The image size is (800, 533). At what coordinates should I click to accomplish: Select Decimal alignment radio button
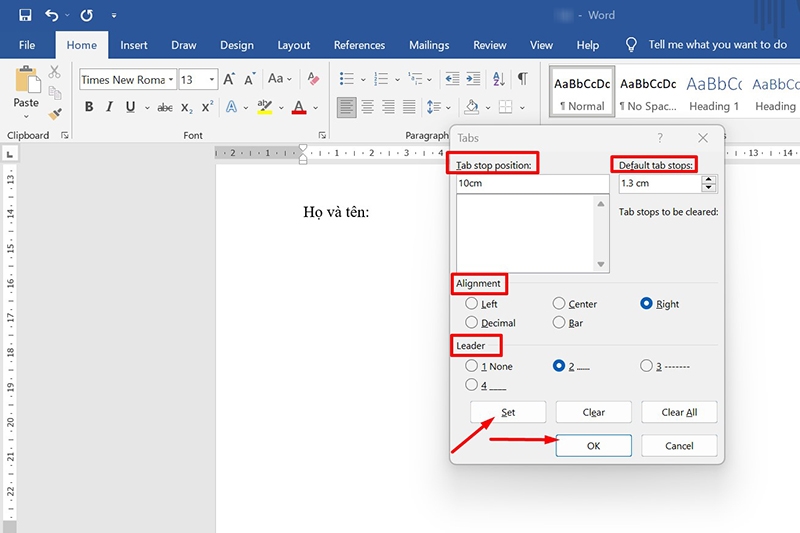[x=471, y=322]
